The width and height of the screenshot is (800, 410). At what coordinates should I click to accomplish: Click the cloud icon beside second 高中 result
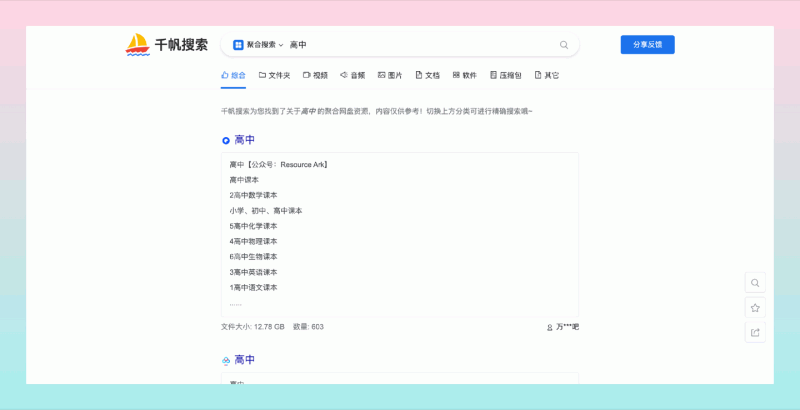point(226,361)
